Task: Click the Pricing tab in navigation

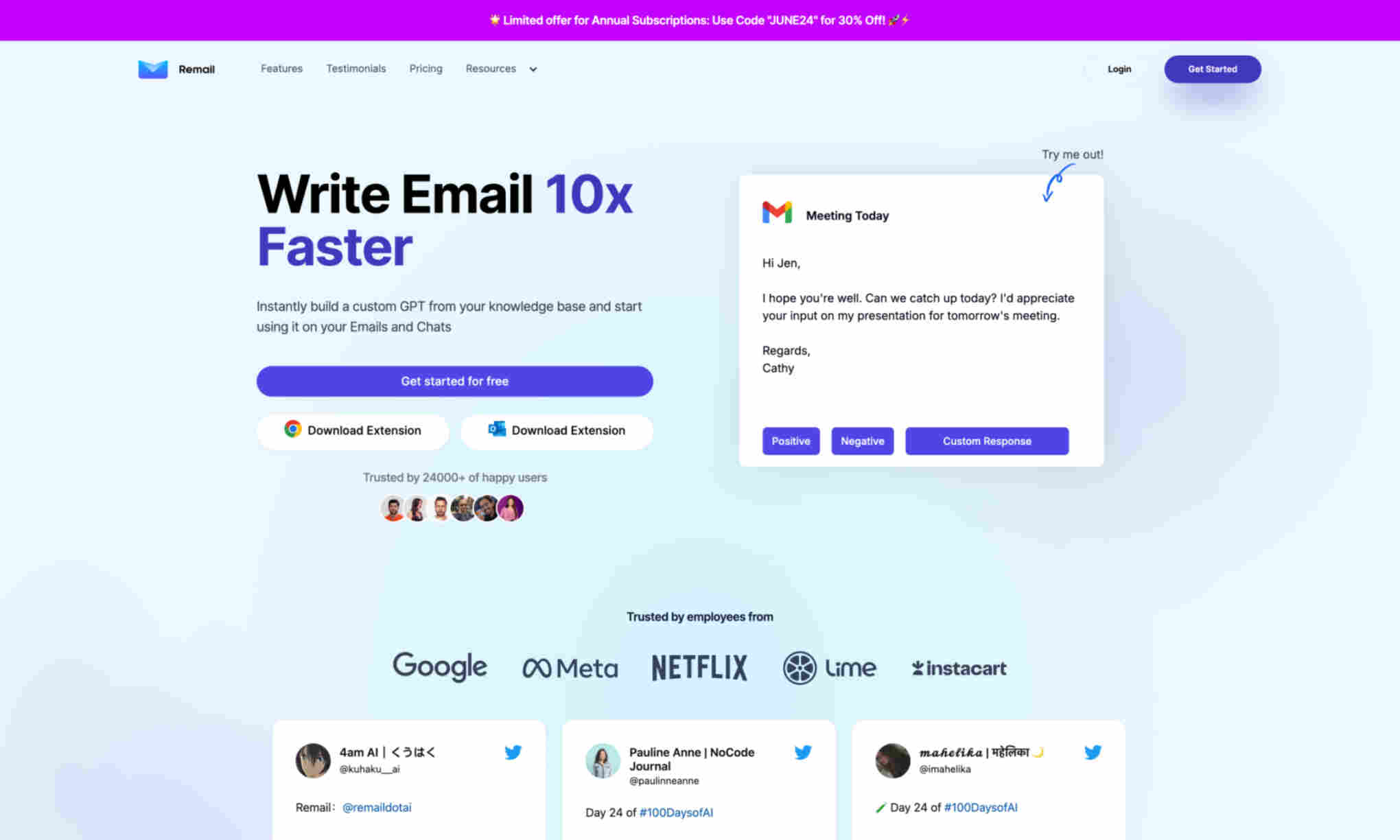Action: click(x=425, y=68)
